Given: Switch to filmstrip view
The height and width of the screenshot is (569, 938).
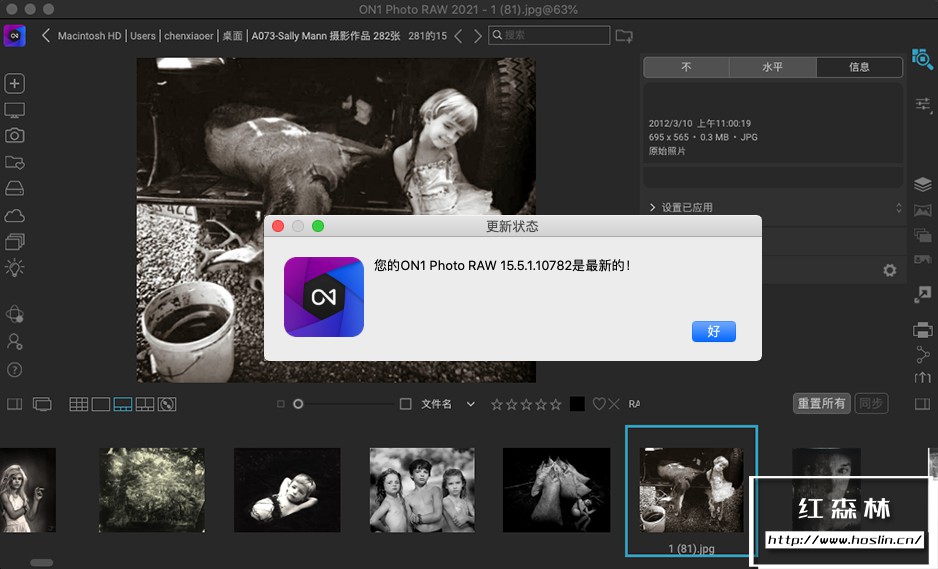Looking at the screenshot, I should [x=123, y=404].
